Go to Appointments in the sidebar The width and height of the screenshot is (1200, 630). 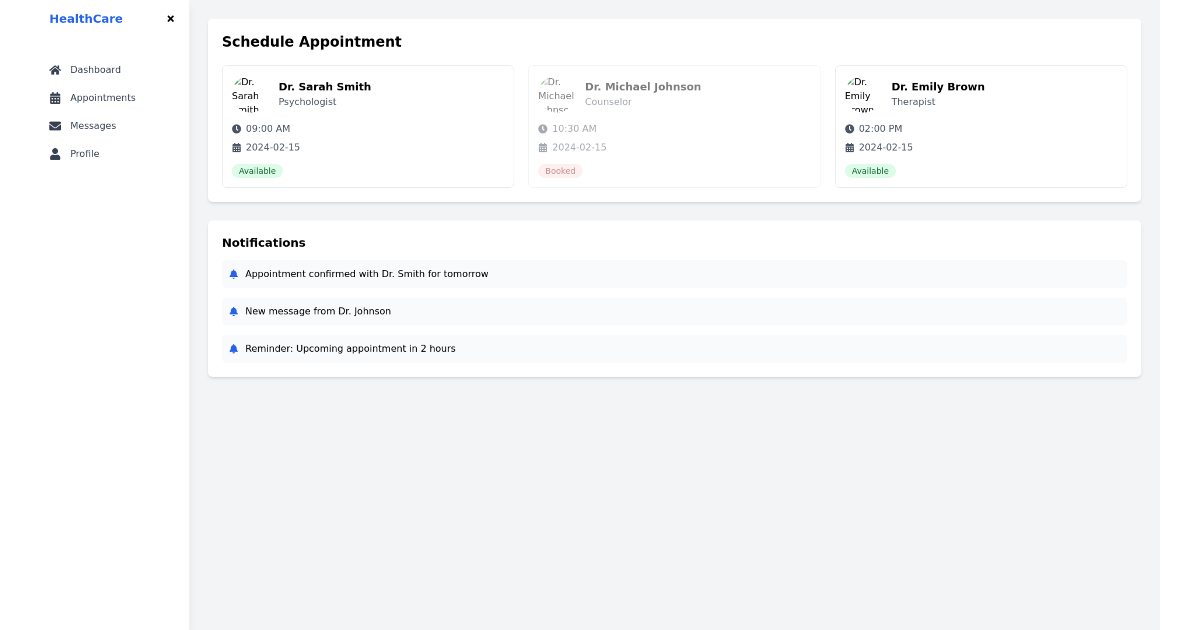[x=102, y=98]
